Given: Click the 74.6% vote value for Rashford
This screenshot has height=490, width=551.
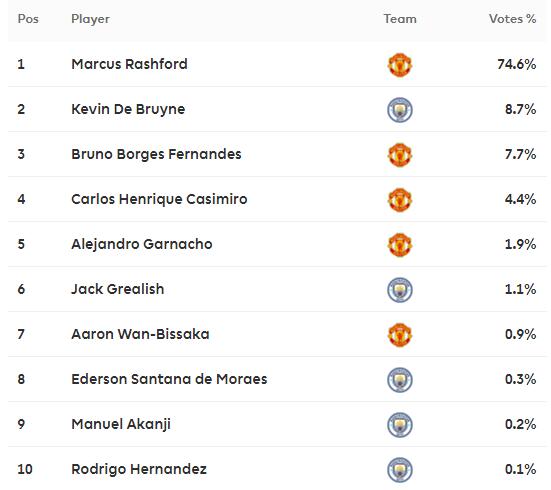Looking at the screenshot, I should [517, 64].
